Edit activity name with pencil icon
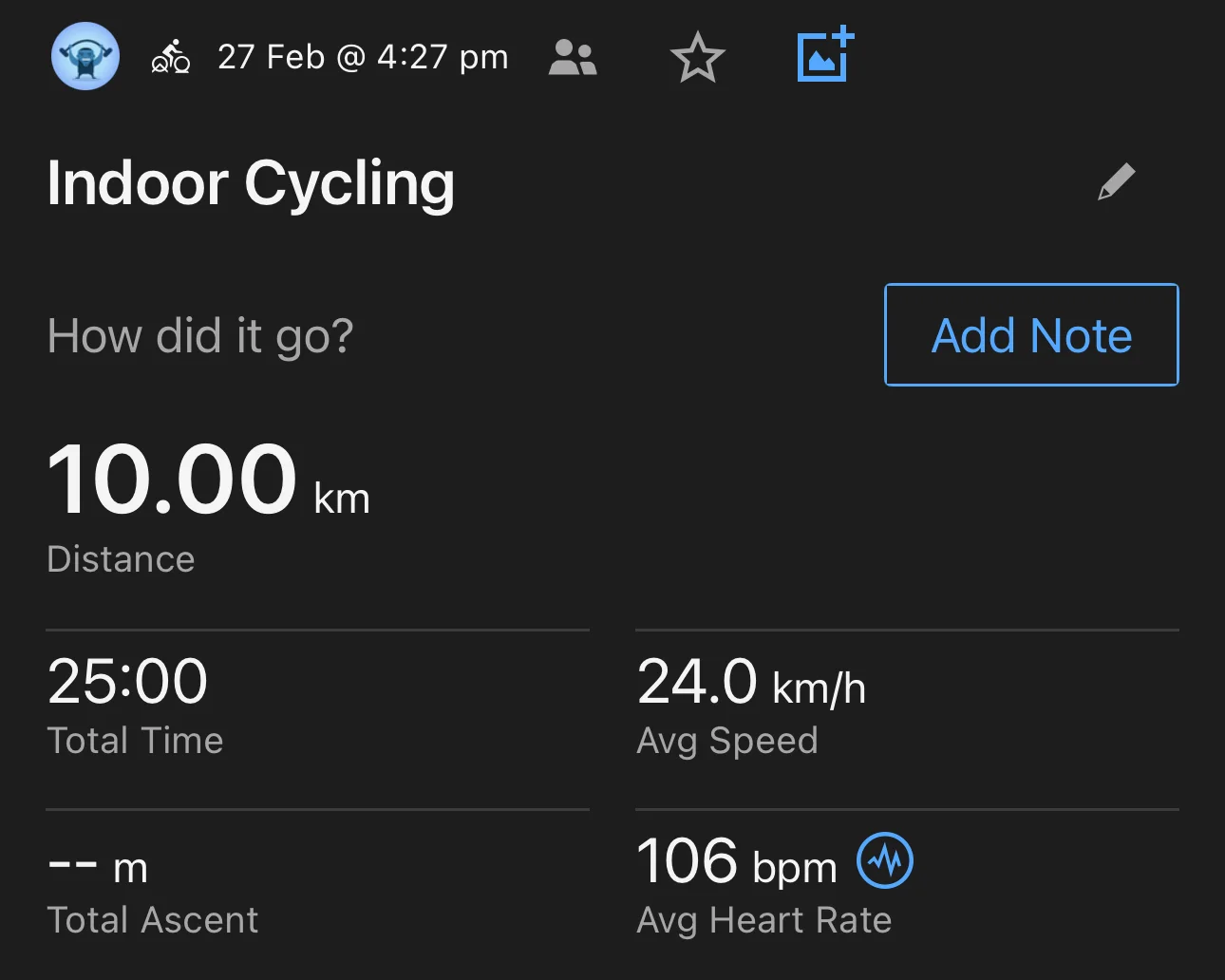The image size is (1225, 980). [x=1117, y=182]
